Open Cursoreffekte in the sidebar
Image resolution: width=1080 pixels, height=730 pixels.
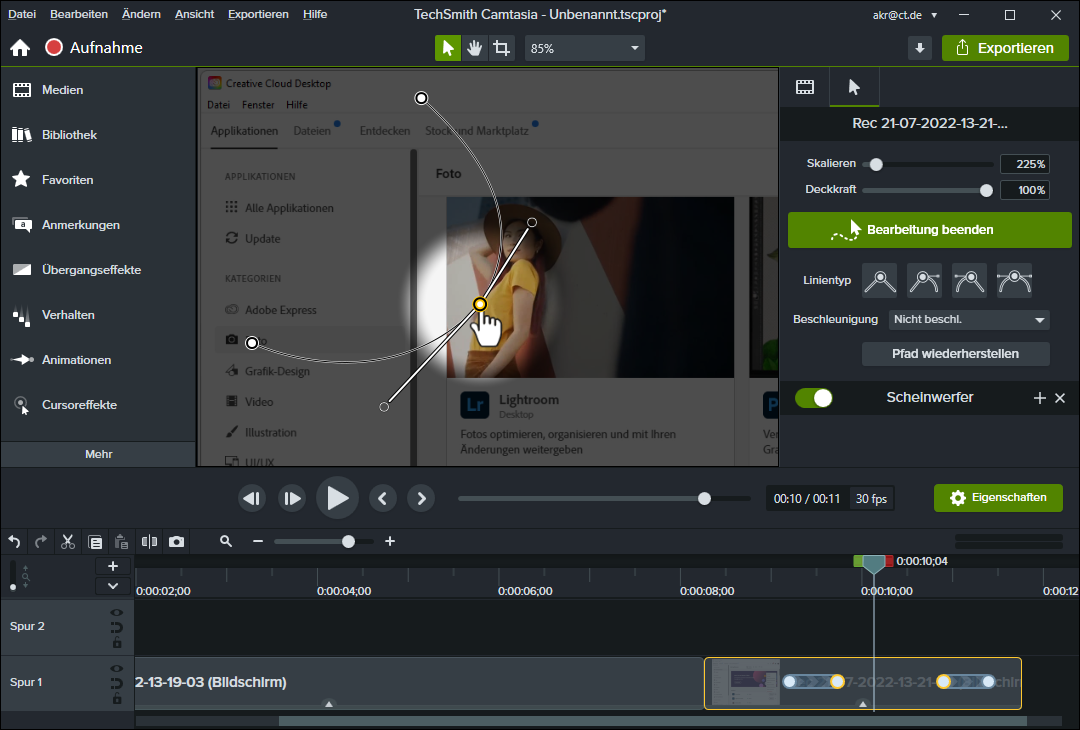coord(79,405)
